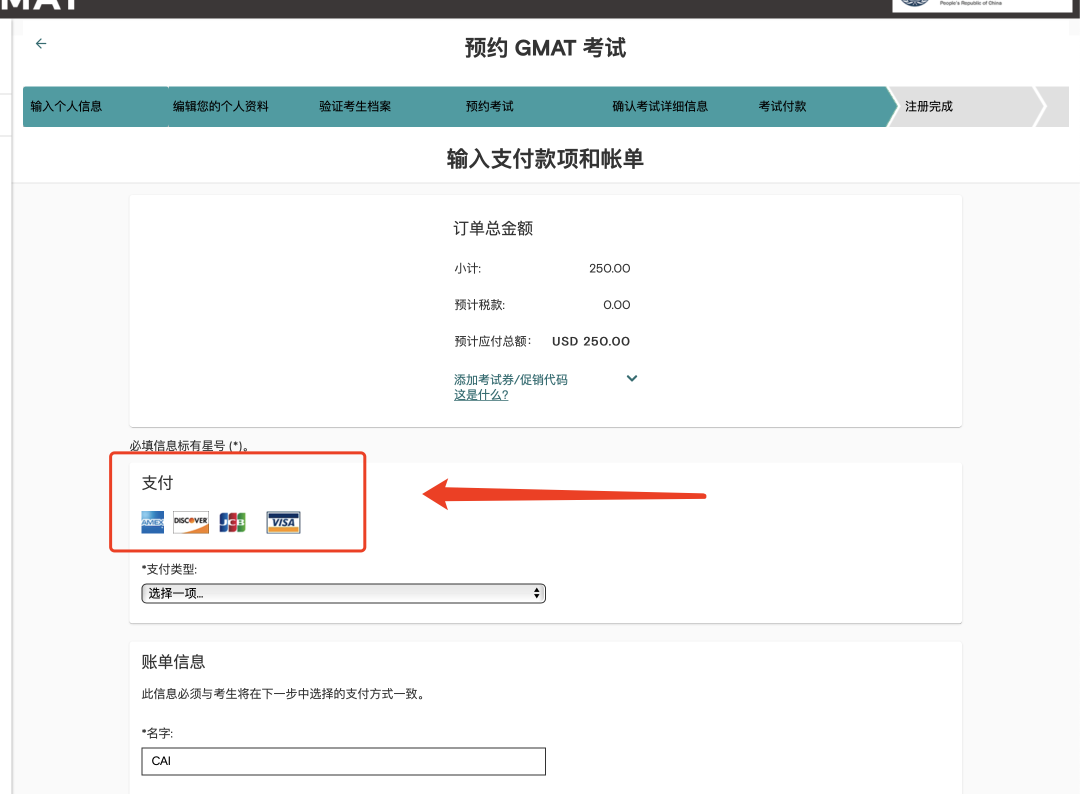This screenshot has height=794, width=1080.
Task: Click the 添加考试券/促销代码 link
Action: pos(510,380)
